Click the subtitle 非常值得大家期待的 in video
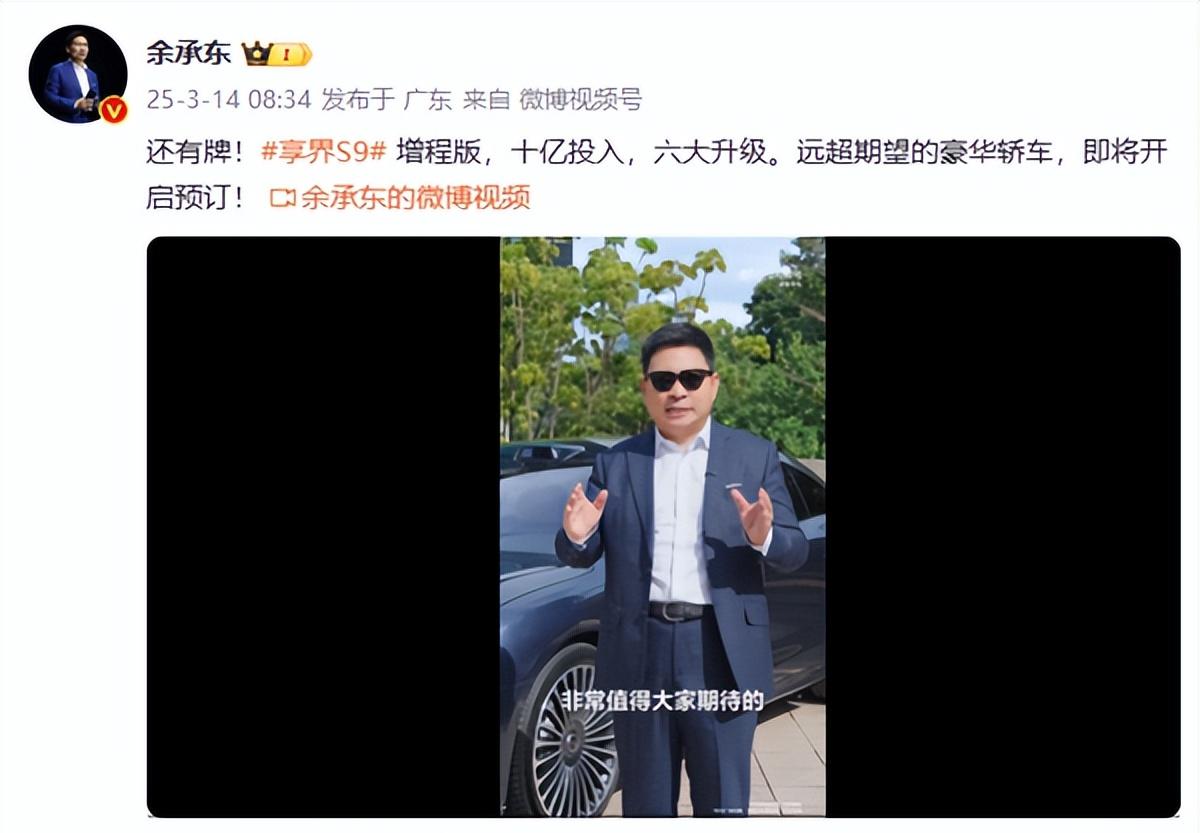 pyautogui.click(x=662, y=702)
